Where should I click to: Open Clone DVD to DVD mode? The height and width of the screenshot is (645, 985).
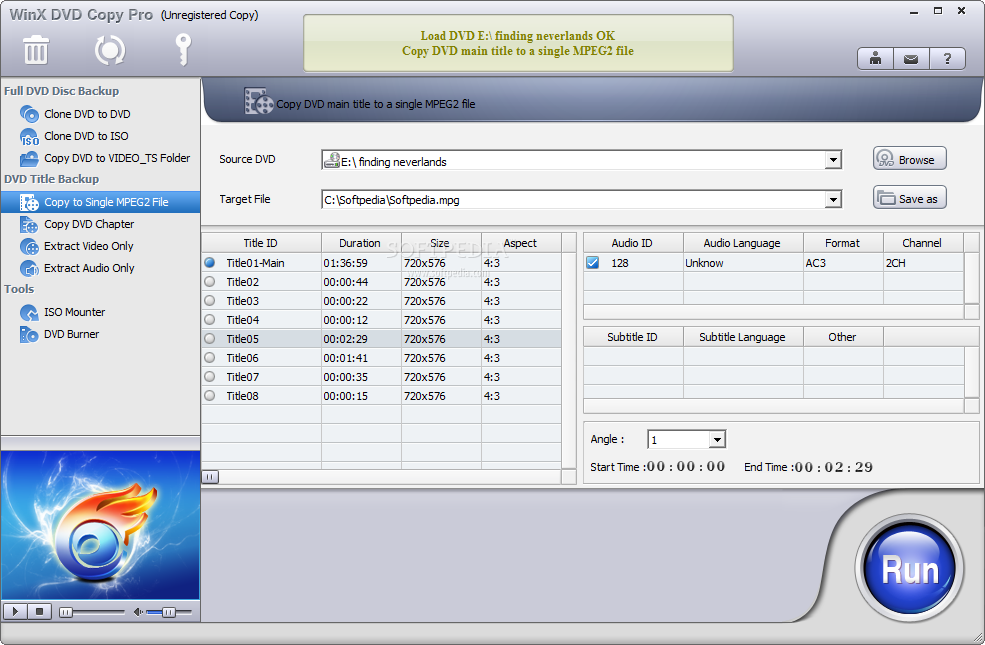[87, 114]
